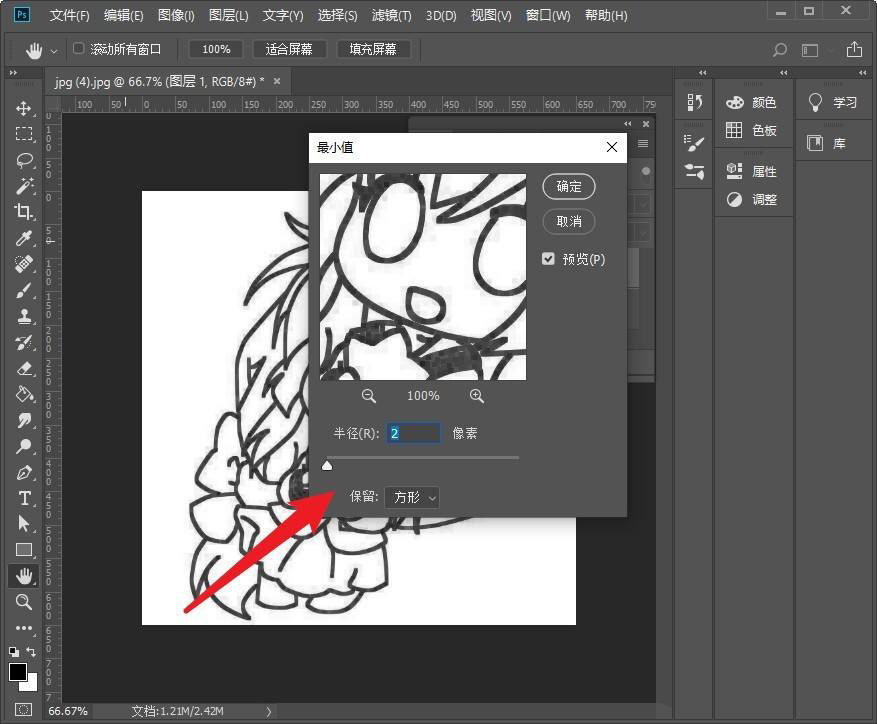This screenshot has width=877, height=724.
Task: Select the Move tool
Action: coord(24,108)
